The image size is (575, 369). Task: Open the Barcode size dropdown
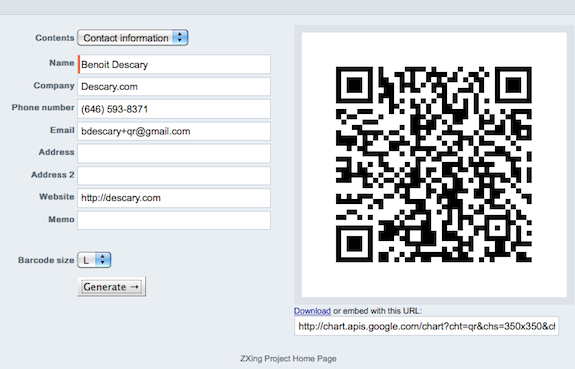pos(94,260)
